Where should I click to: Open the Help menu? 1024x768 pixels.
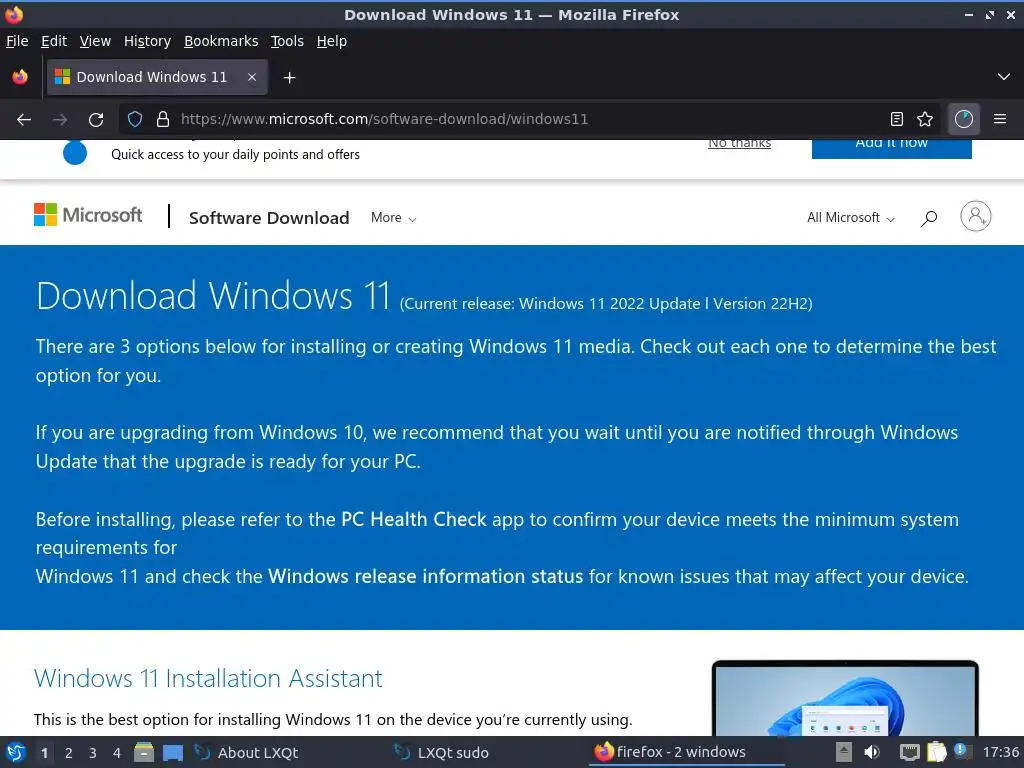pyautogui.click(x=332, y=41)
